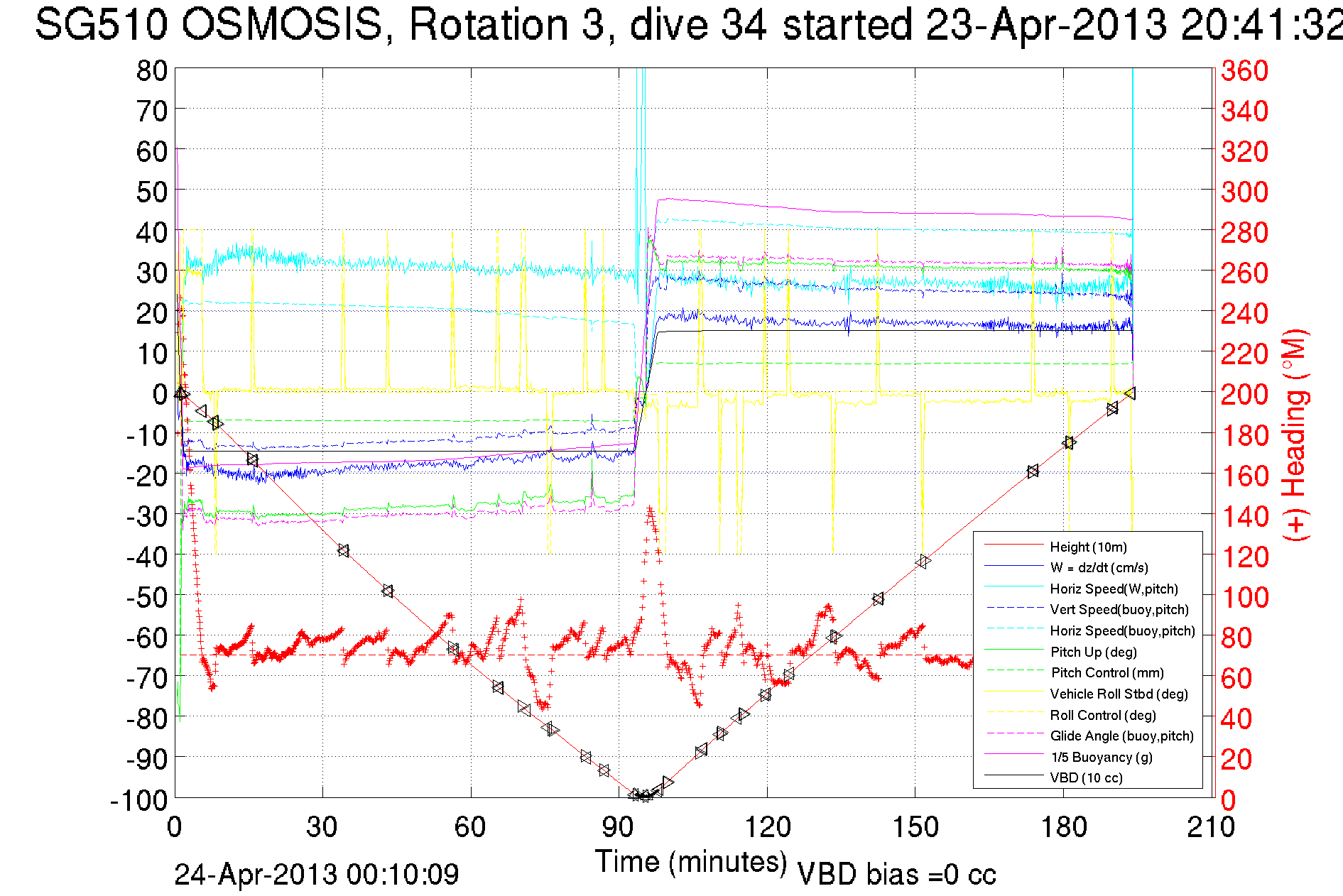Click the red '160' heading tick label
Viewport: 1343px width, 896px height.
tap(1244, 476)
